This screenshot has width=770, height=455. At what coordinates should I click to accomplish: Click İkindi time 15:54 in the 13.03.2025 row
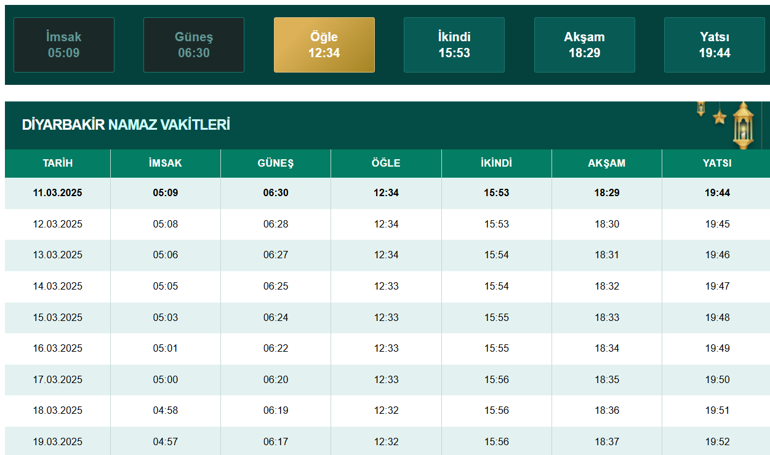coord(496,255)
